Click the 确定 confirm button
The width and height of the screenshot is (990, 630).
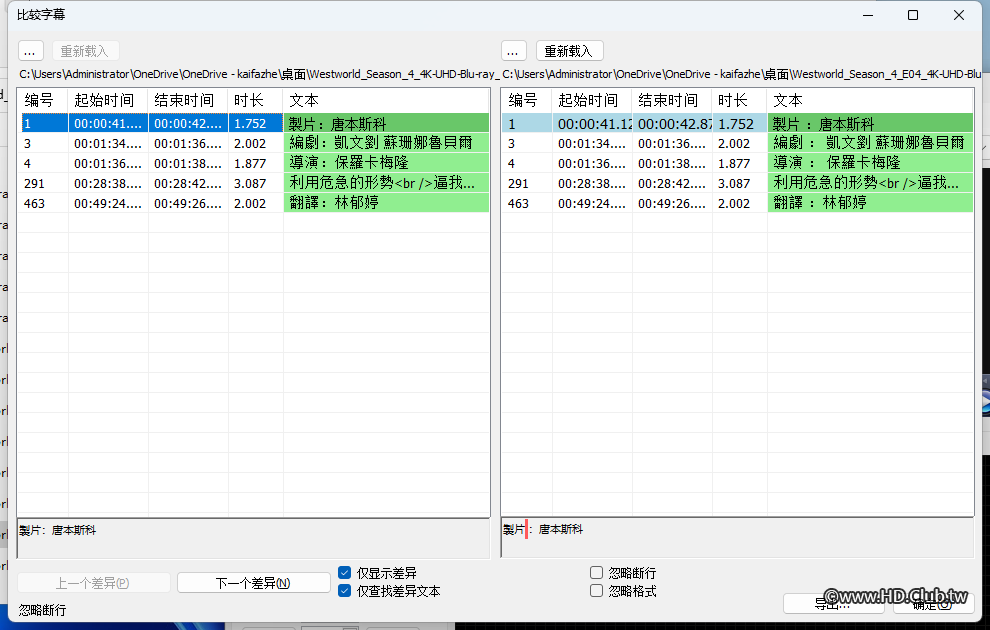933,603
